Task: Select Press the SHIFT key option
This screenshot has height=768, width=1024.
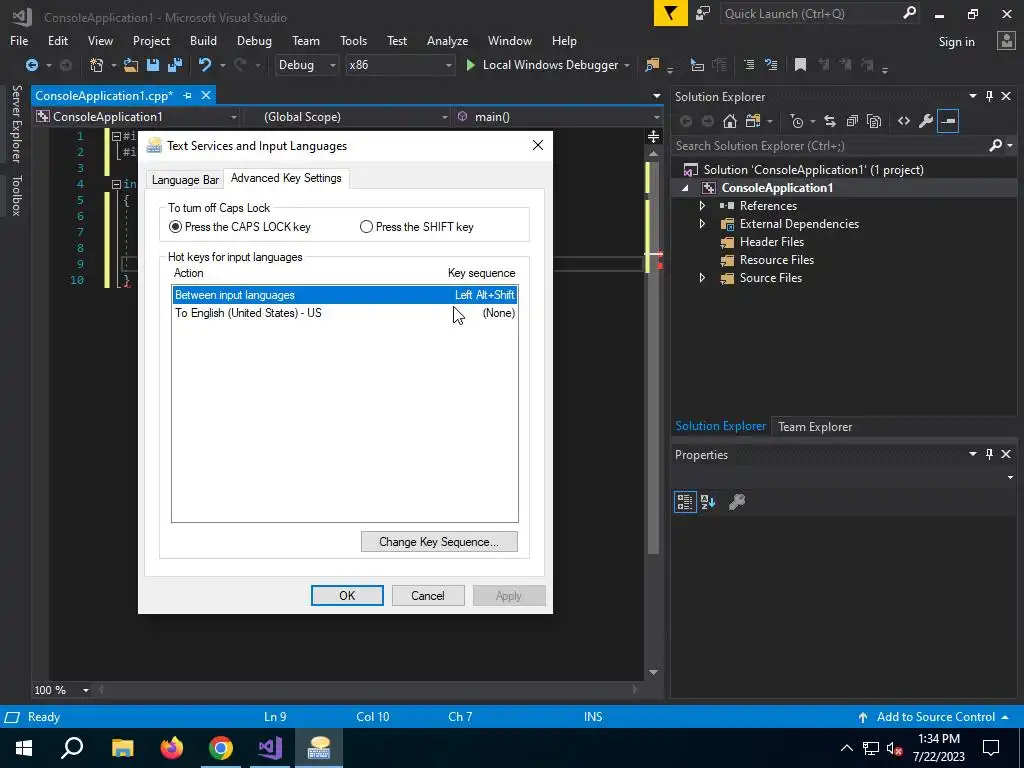Action: [x=417, y=227]
